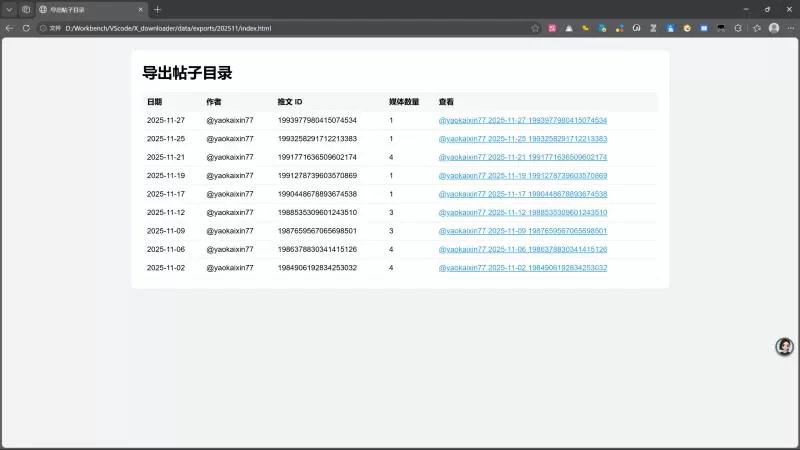The height and width of the screenshot is (450, 800).
Task: Go back with the browser back arrow
Action: 9,28
